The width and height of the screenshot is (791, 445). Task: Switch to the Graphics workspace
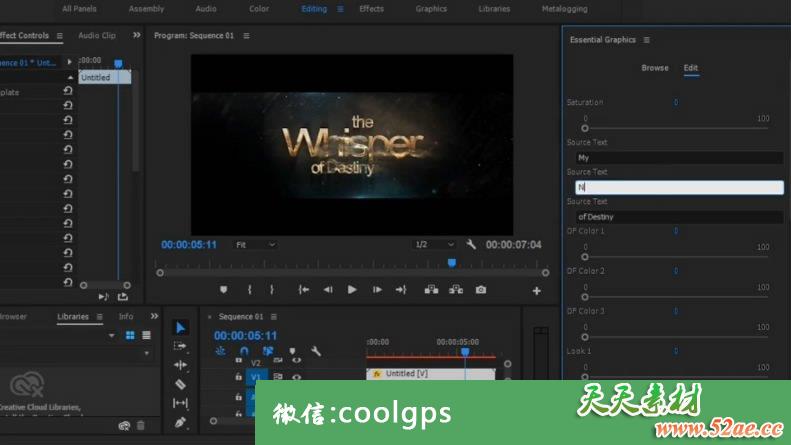pos(431,9)
